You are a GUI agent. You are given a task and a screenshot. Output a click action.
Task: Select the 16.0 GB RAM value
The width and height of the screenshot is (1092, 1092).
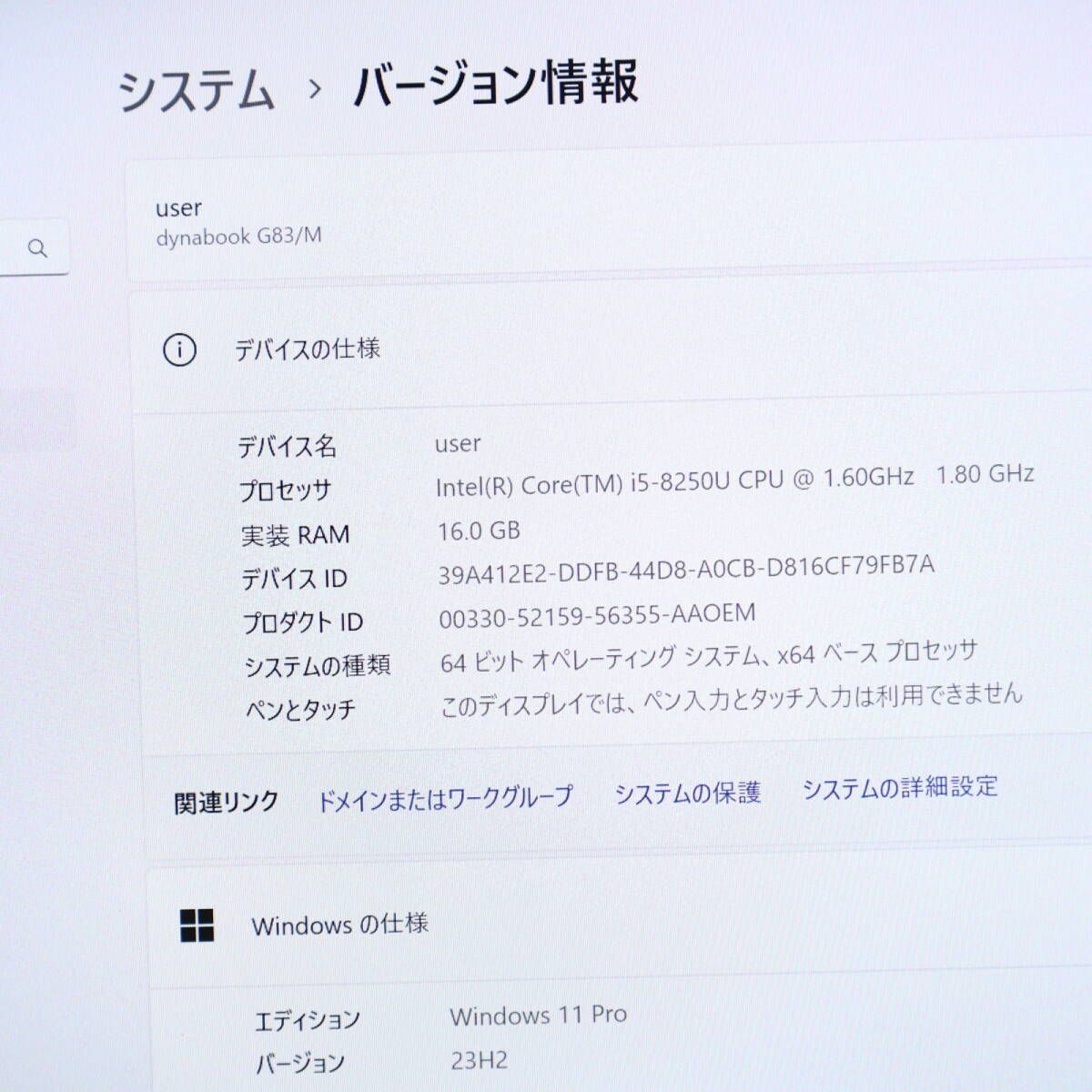(x=480, y=531)
